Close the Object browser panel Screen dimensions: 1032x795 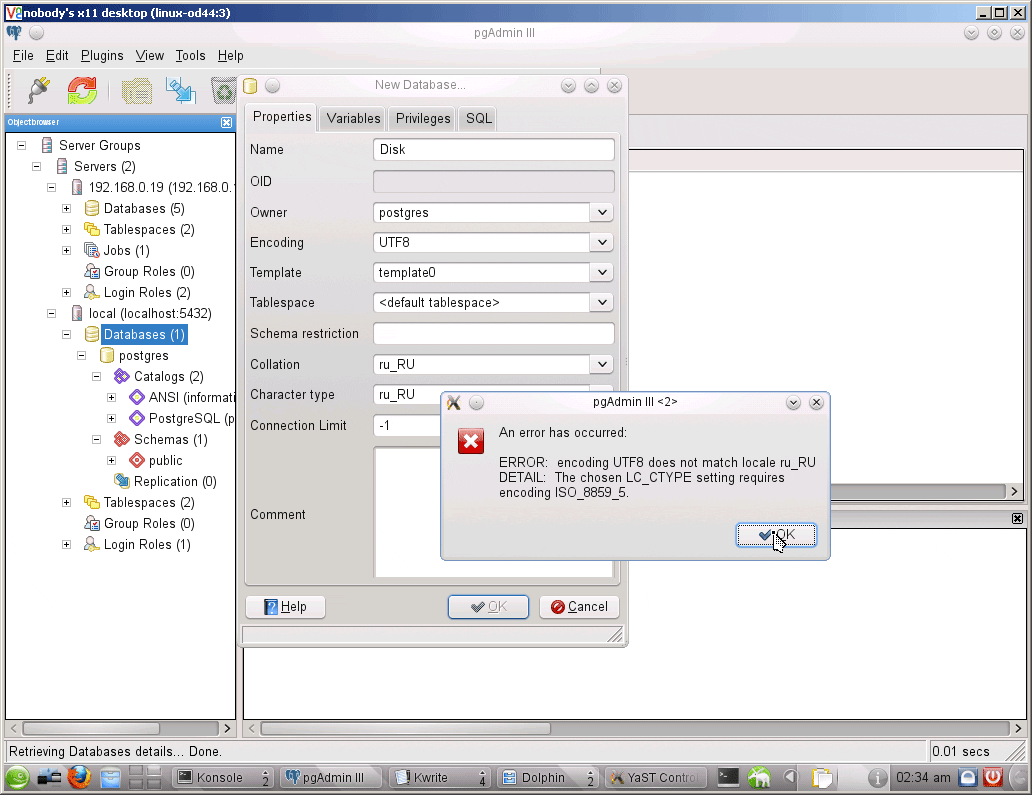pos(226,122)
